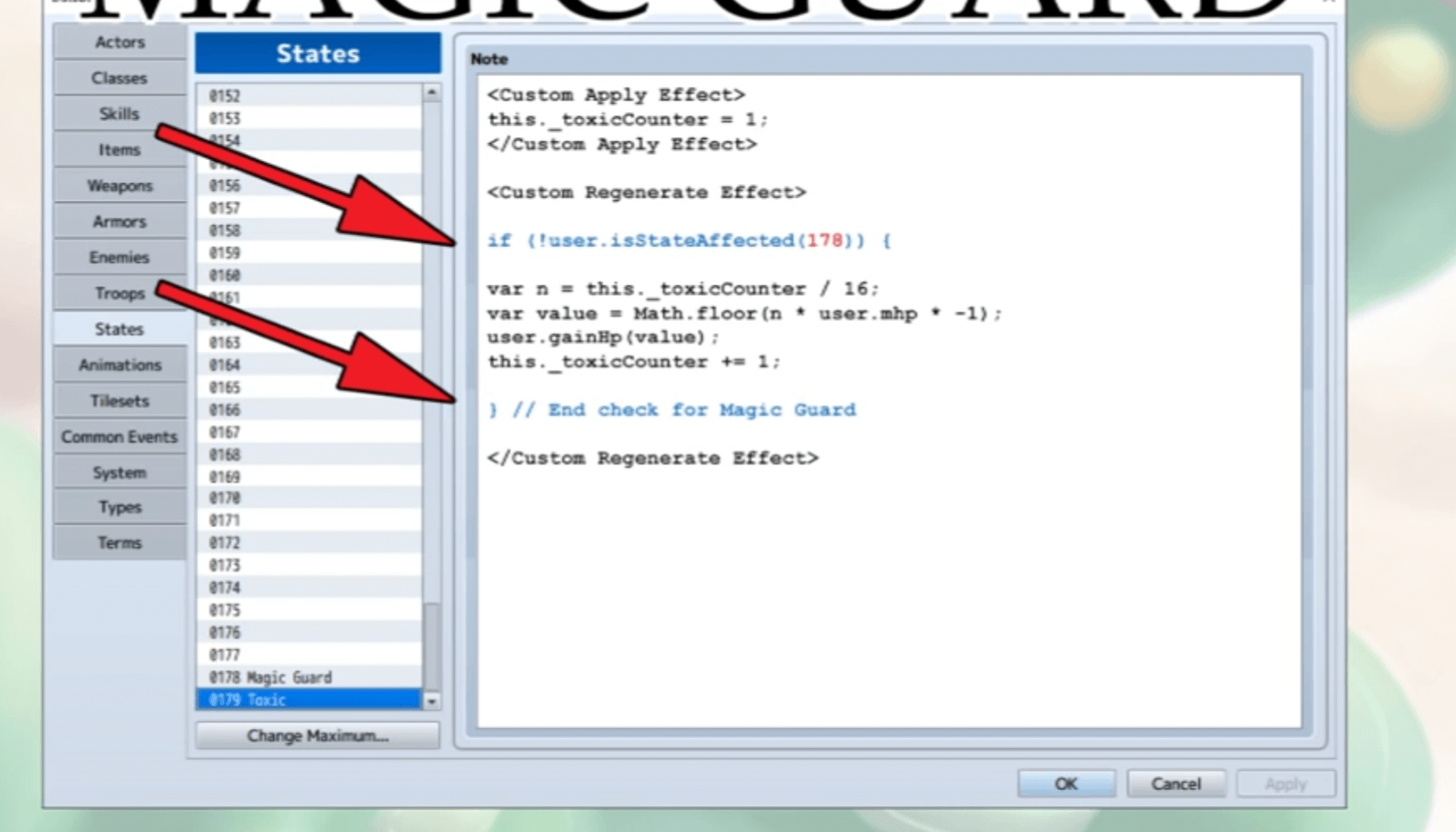Screen dimensions: 1456x832
Task: Select state row 0166
Action: coord(310,409)
